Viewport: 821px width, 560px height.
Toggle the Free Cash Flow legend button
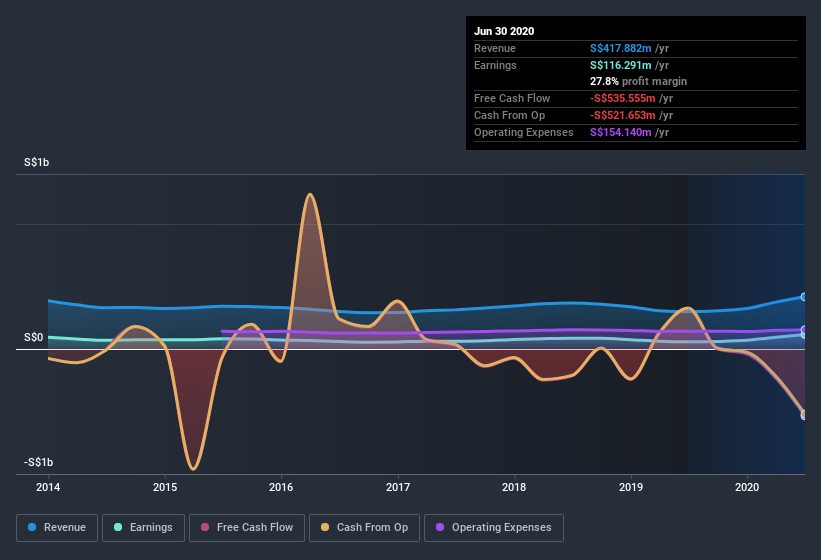click(247, 528)
